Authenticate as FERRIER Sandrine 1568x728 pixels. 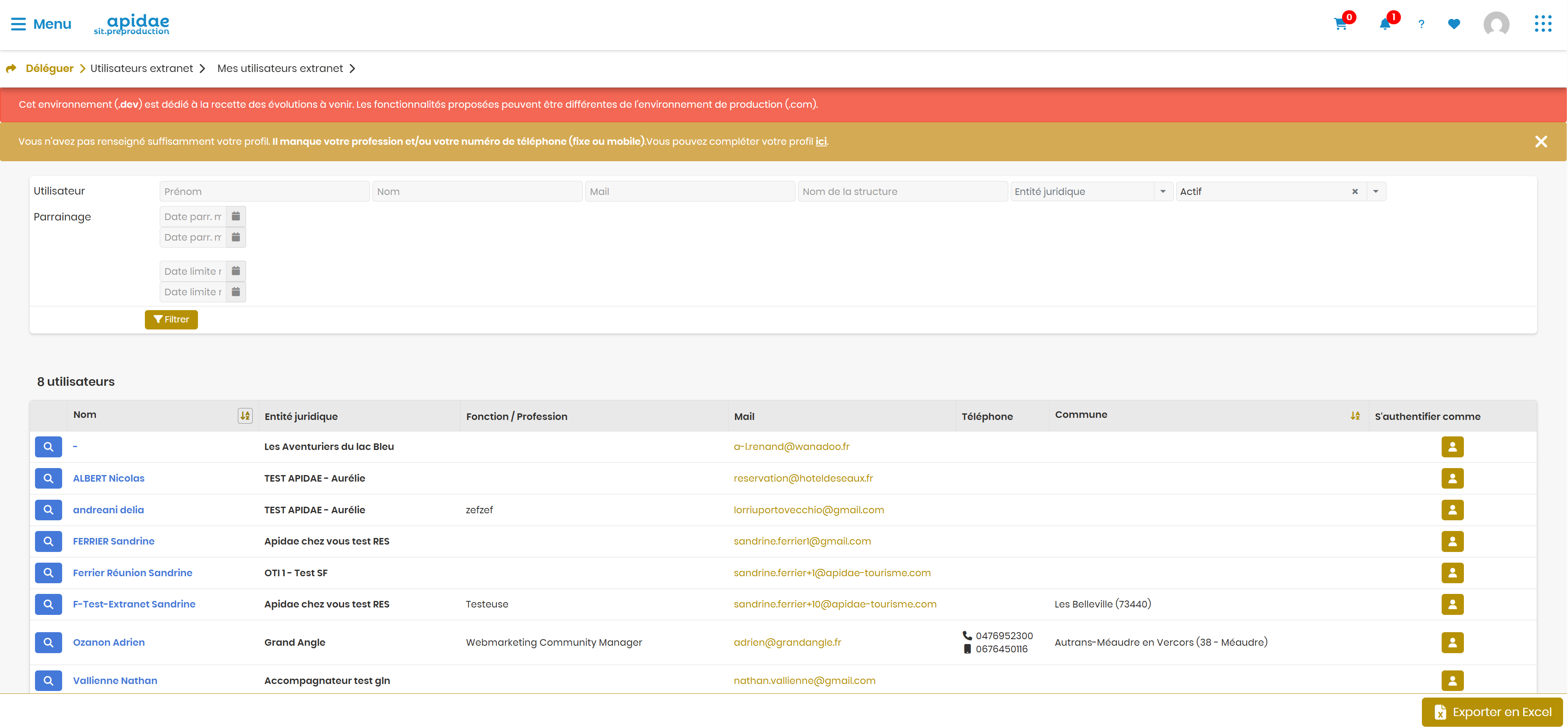coord(1452,541)
